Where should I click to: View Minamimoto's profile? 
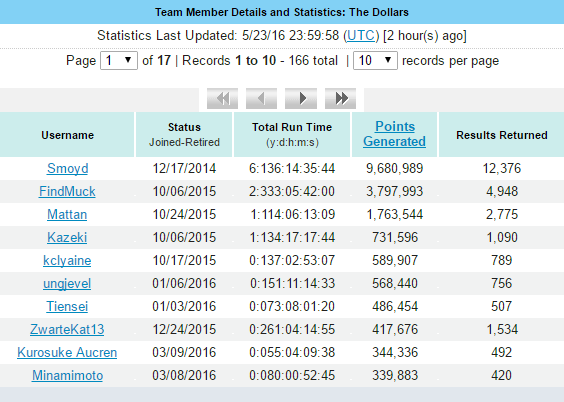[68, 375]
